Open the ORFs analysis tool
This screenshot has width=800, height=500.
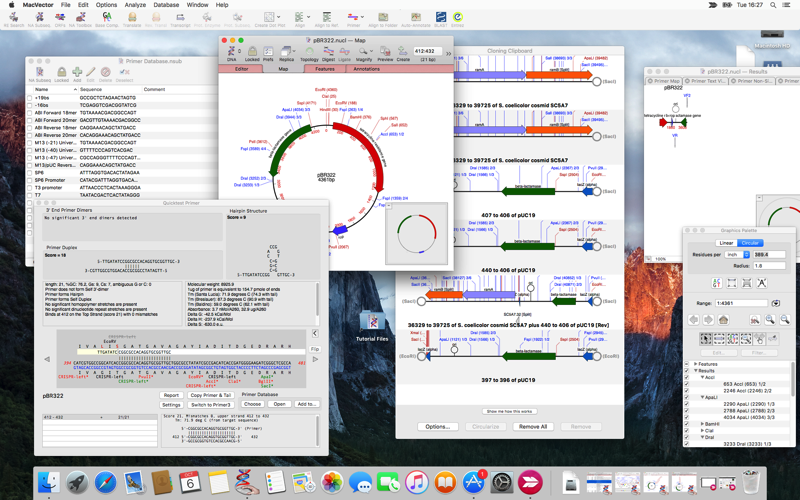60,17
